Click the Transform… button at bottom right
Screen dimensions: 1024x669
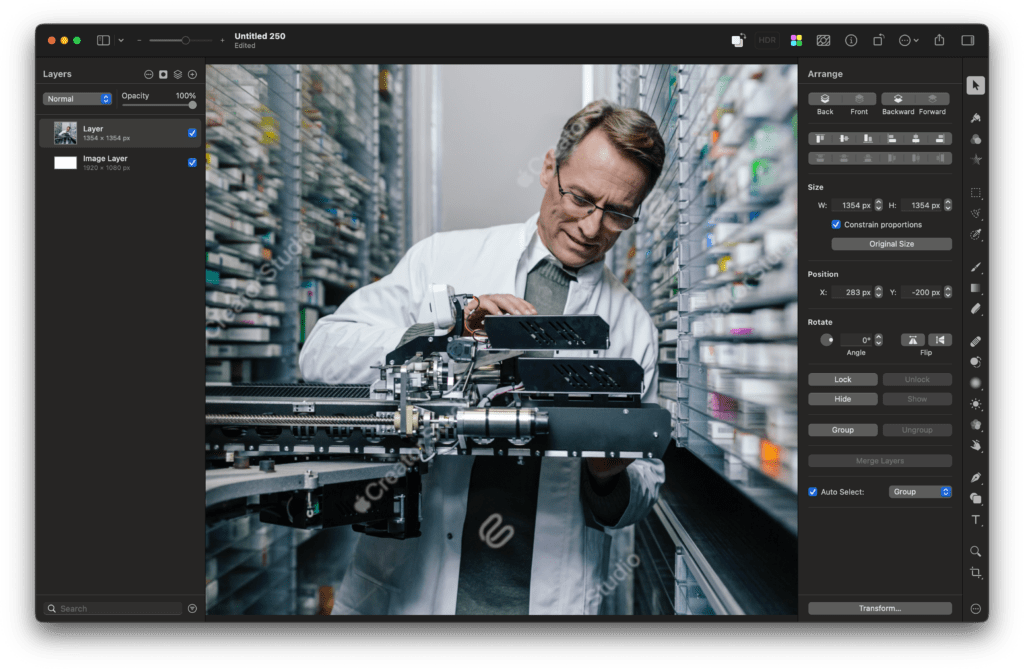point(880,607)
